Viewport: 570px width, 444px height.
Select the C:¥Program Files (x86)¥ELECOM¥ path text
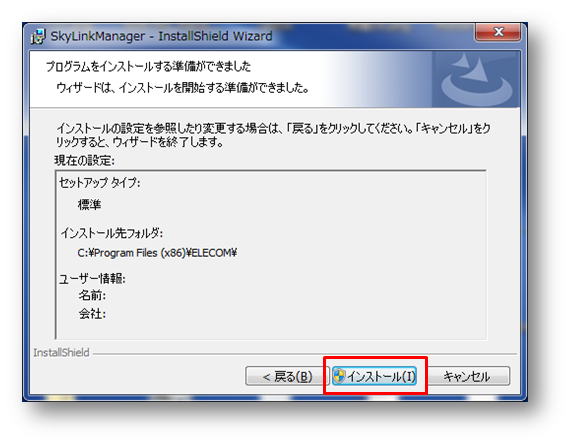(157, 253)
